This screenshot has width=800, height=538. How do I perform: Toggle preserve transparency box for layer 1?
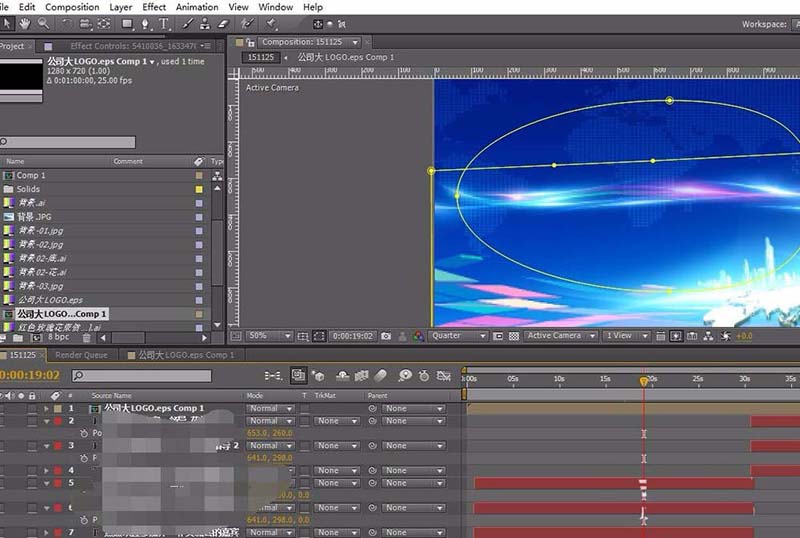point(304,409)
